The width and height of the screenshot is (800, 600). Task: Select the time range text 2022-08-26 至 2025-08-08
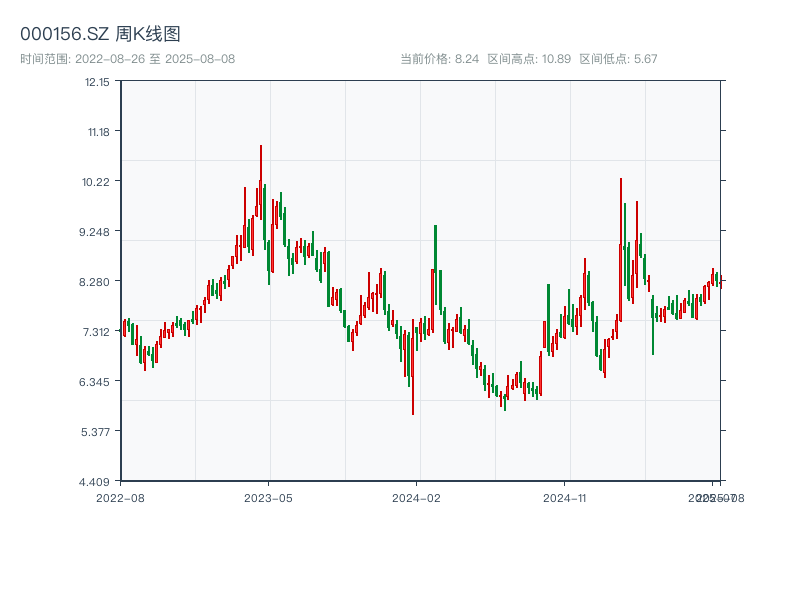click(x=155, y=59)
